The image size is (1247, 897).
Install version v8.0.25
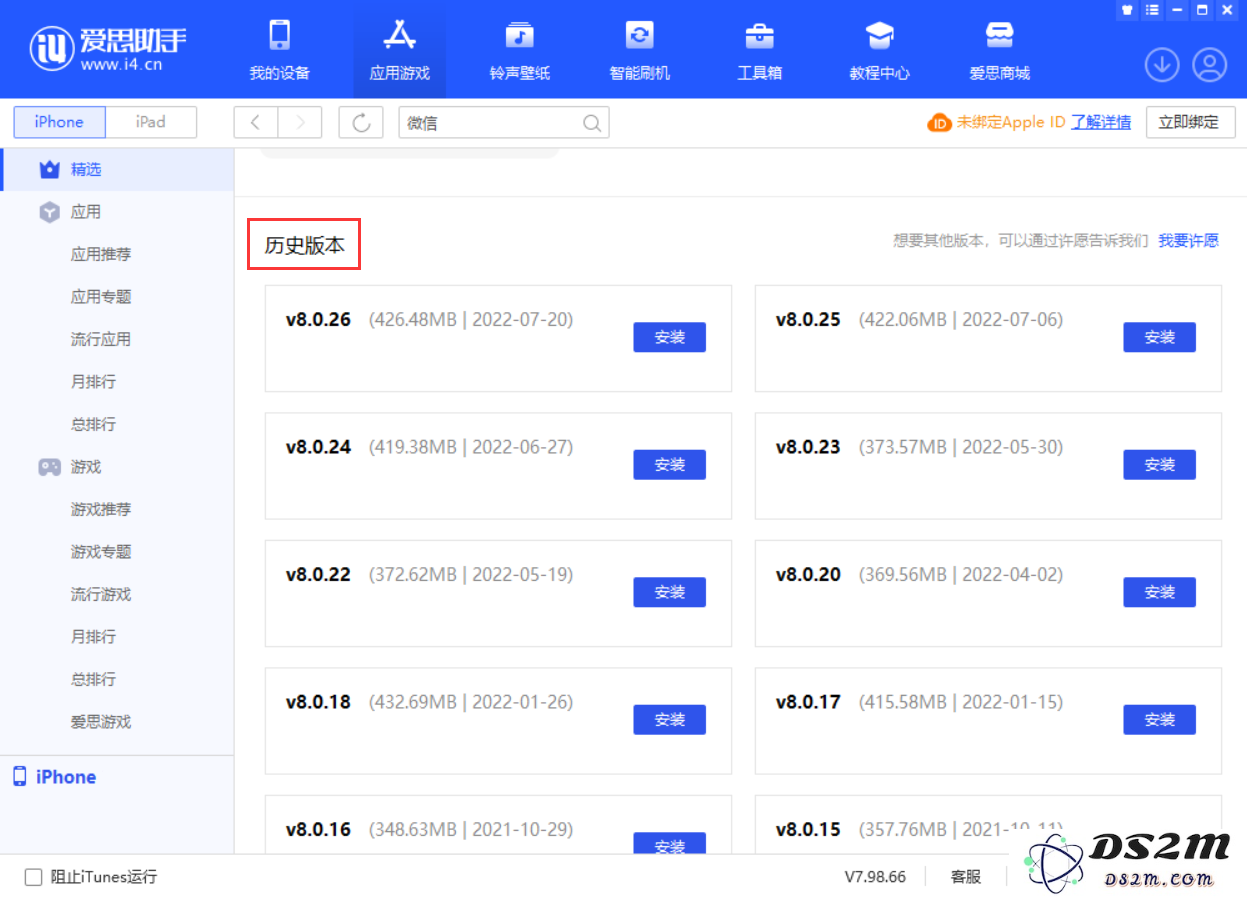click(1160, 337)
